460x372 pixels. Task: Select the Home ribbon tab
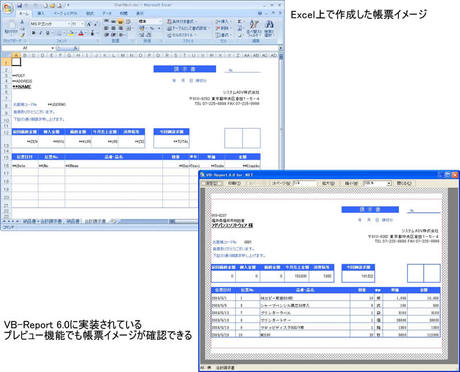(x=24, y=13)
